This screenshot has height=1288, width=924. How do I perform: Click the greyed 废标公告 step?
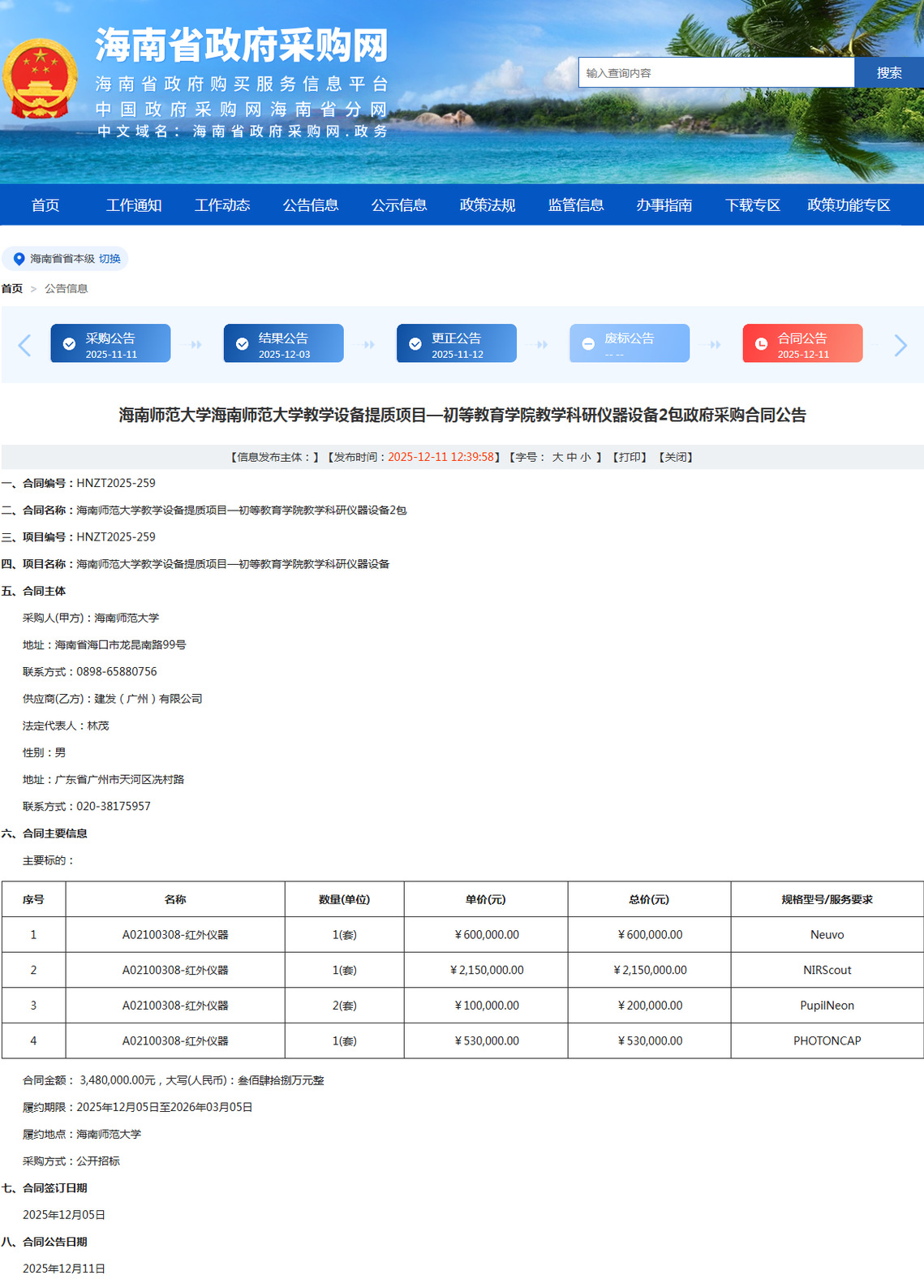[629, 344]
